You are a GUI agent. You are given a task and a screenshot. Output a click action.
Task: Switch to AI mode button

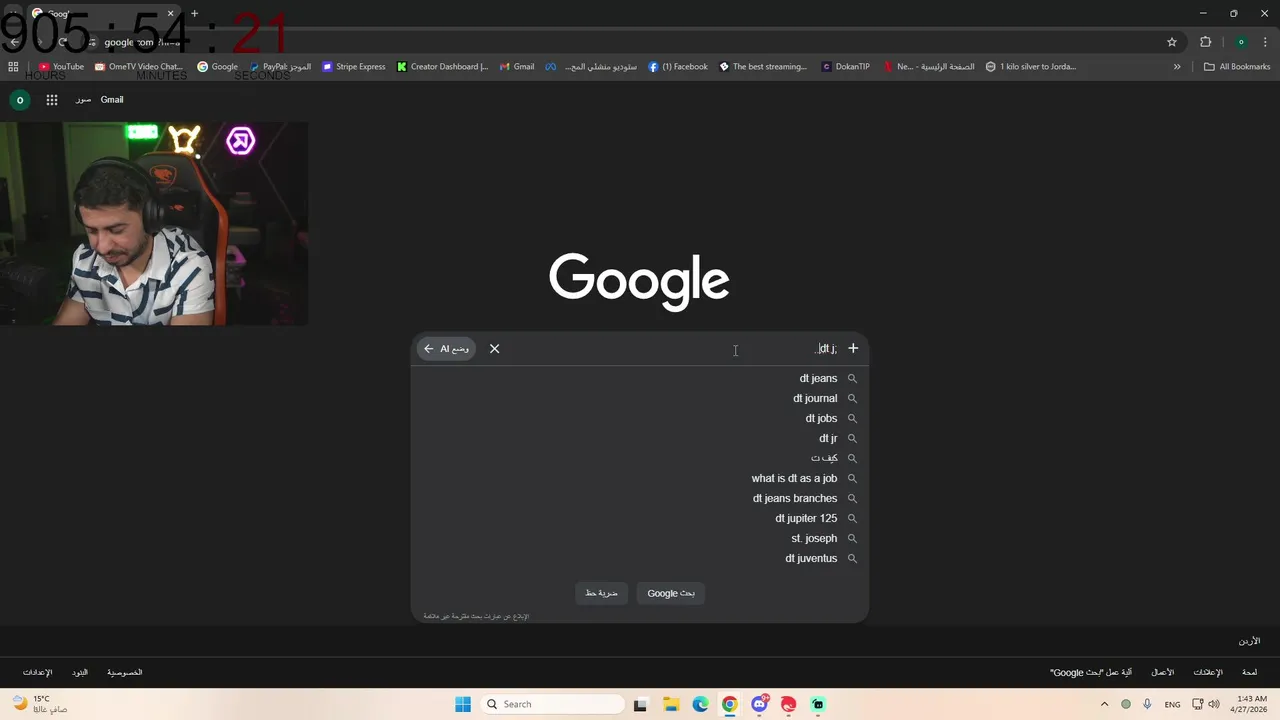(446, 349)
